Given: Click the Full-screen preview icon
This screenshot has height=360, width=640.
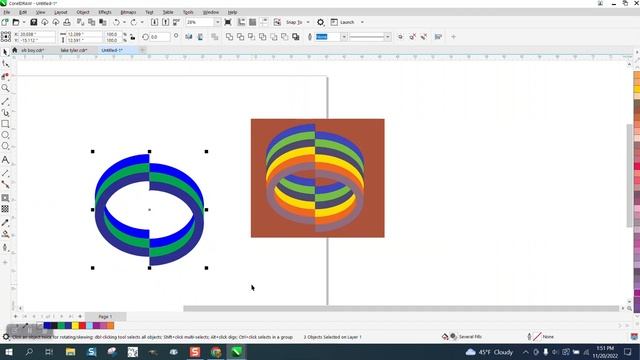Looking at the screenshot, I should point(228,22).
